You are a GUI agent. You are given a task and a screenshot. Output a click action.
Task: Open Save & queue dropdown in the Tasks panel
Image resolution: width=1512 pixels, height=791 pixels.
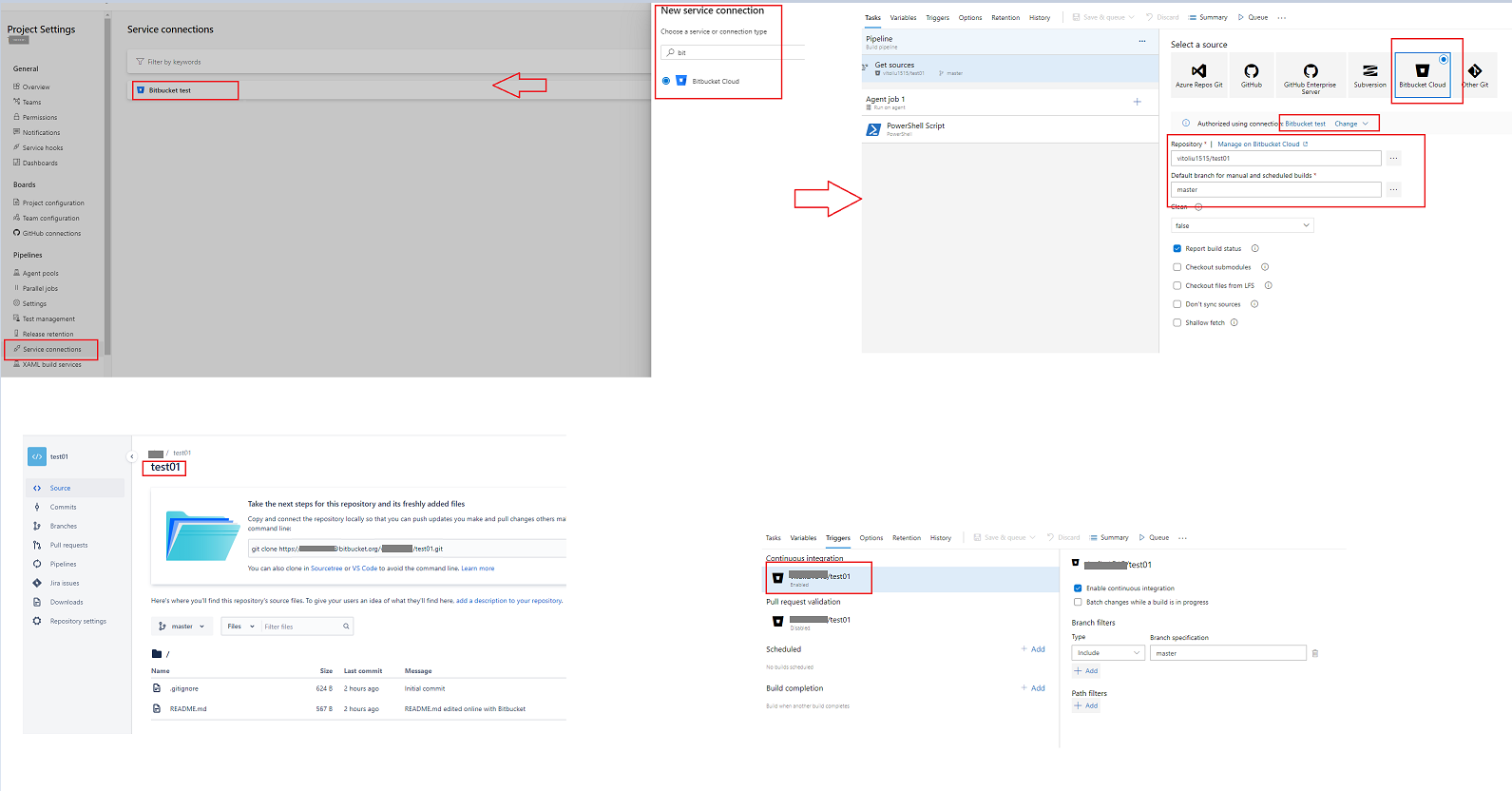coord(1103,17)
